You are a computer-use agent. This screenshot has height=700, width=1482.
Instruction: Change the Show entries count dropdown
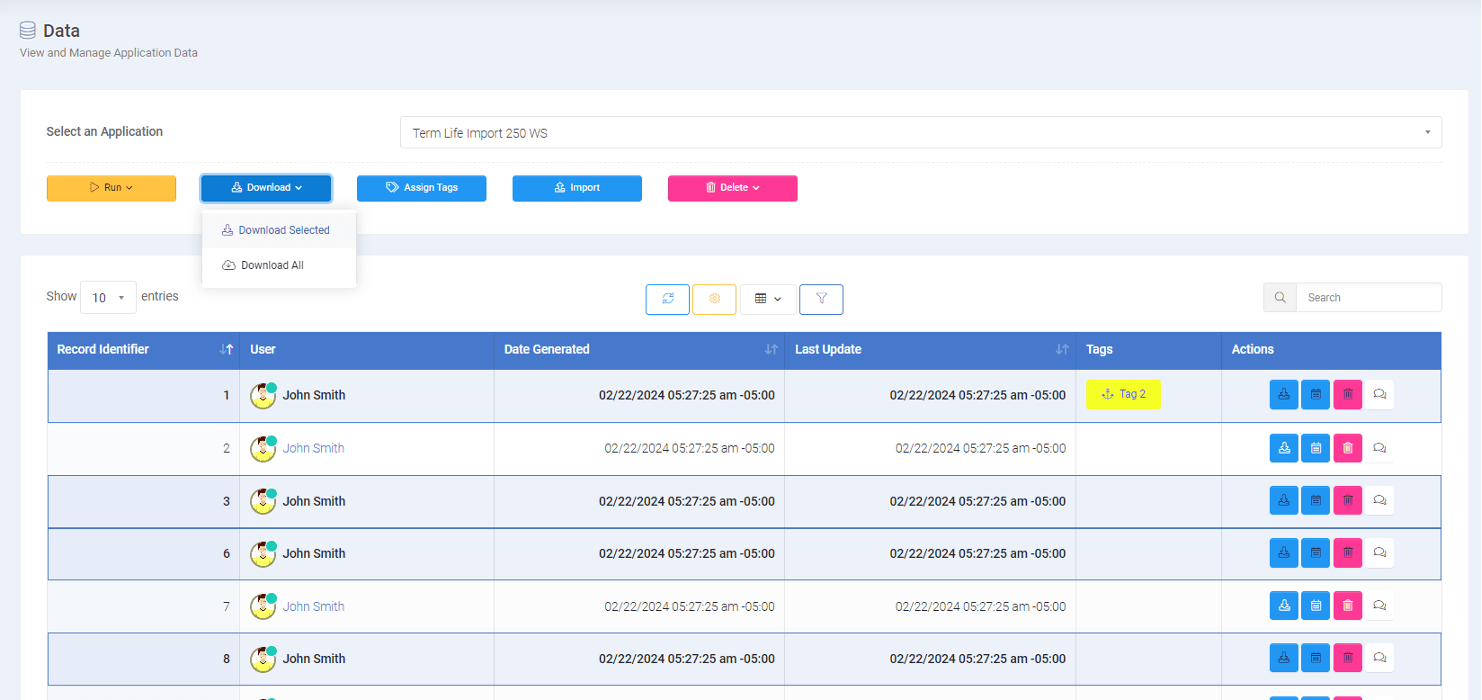pos(108,298)
